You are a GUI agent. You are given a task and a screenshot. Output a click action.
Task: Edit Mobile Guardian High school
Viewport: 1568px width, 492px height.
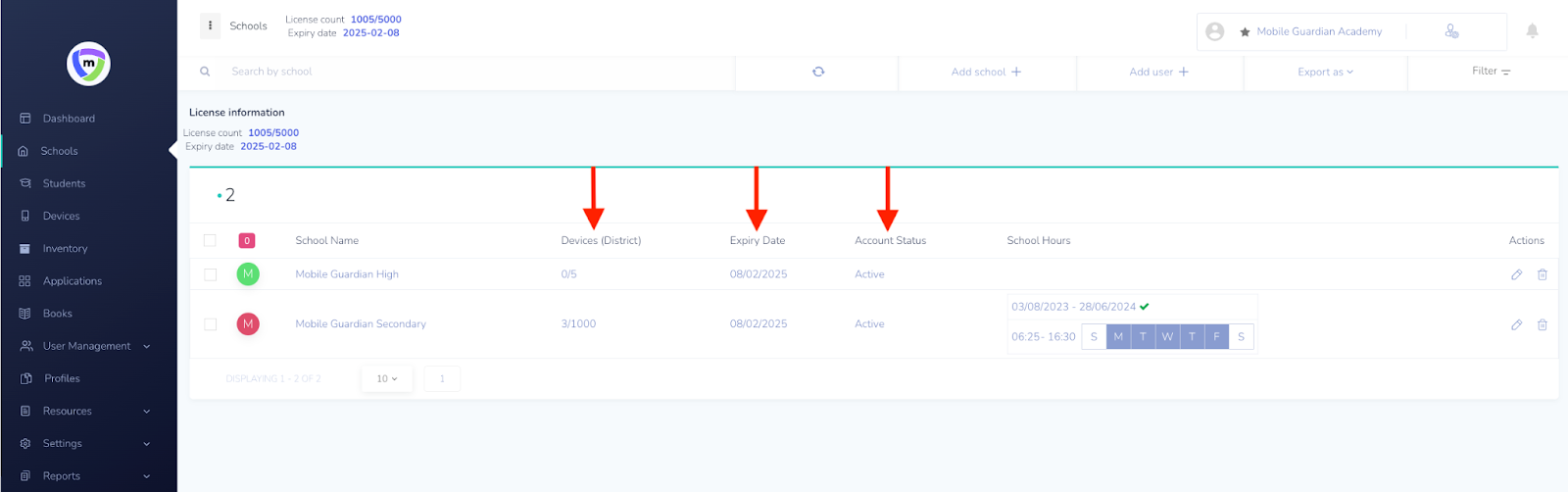tap(1516, 274)
